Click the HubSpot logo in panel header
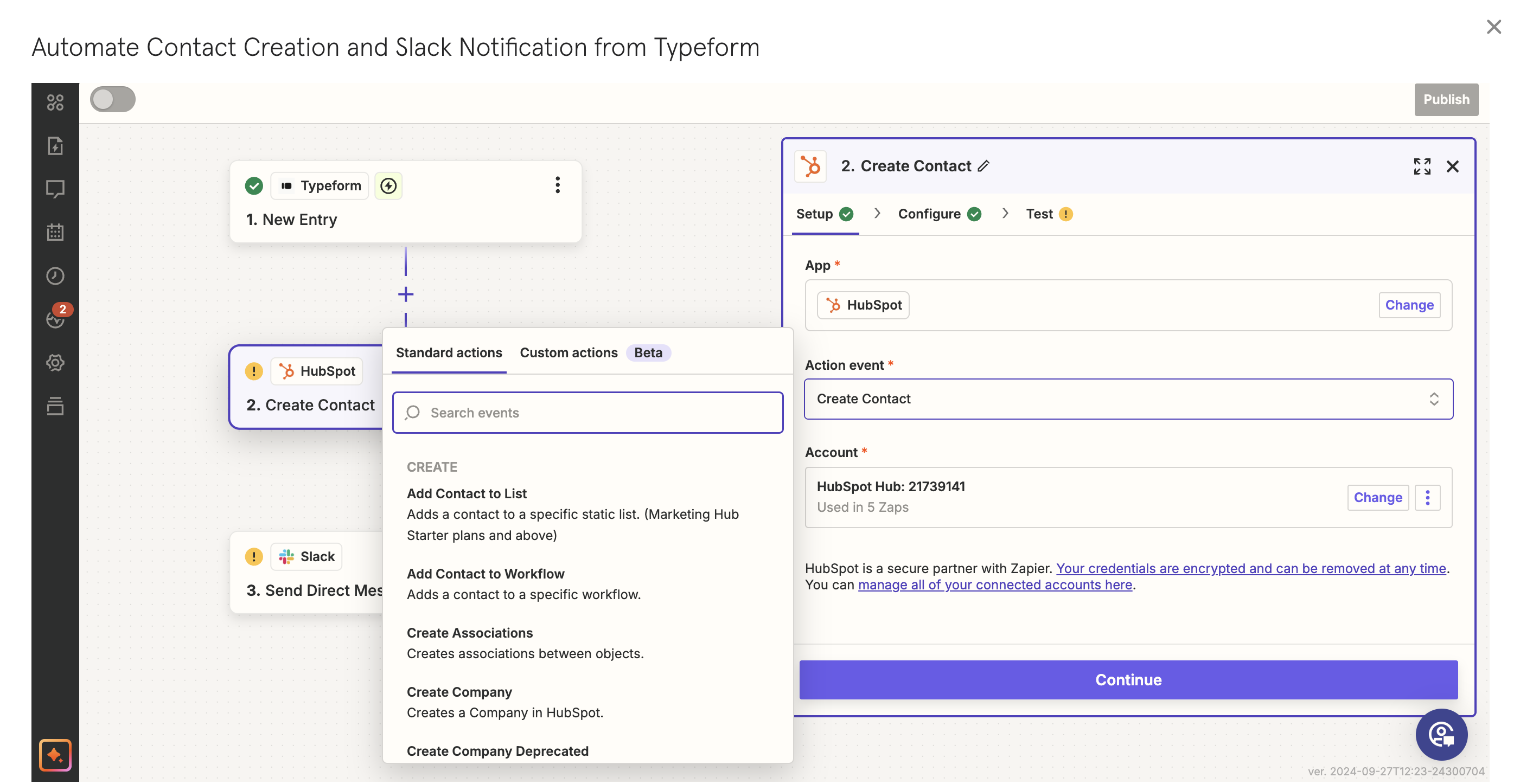Viewport: 1520px width, 784px height. point(810,166)
